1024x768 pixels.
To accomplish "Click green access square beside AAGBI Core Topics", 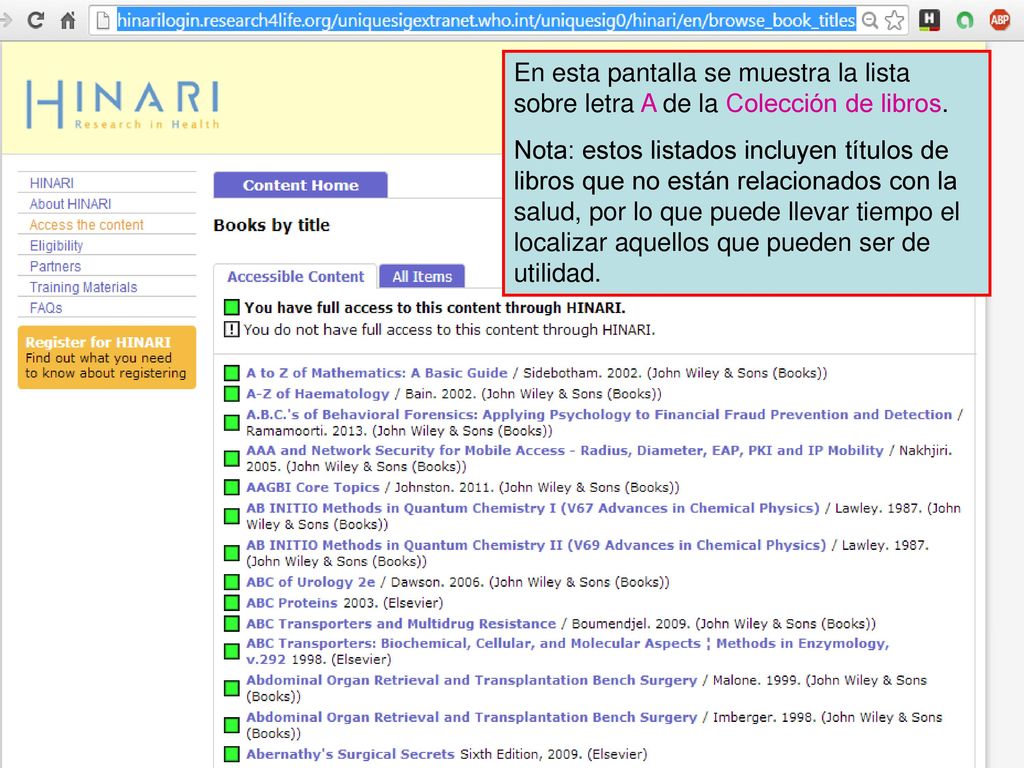I will click(x=231, y=487).
